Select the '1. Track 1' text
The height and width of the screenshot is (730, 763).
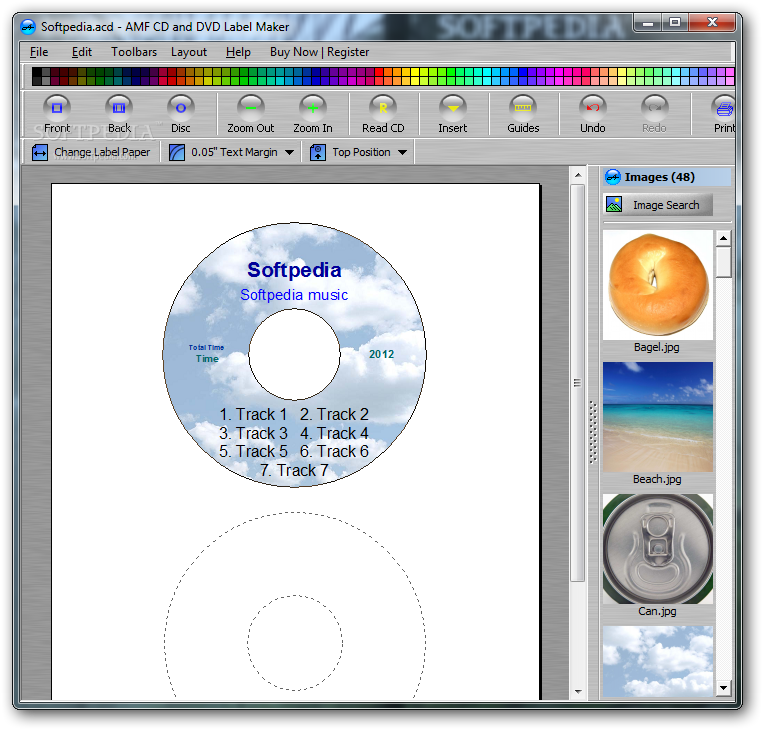coord(253,414)
